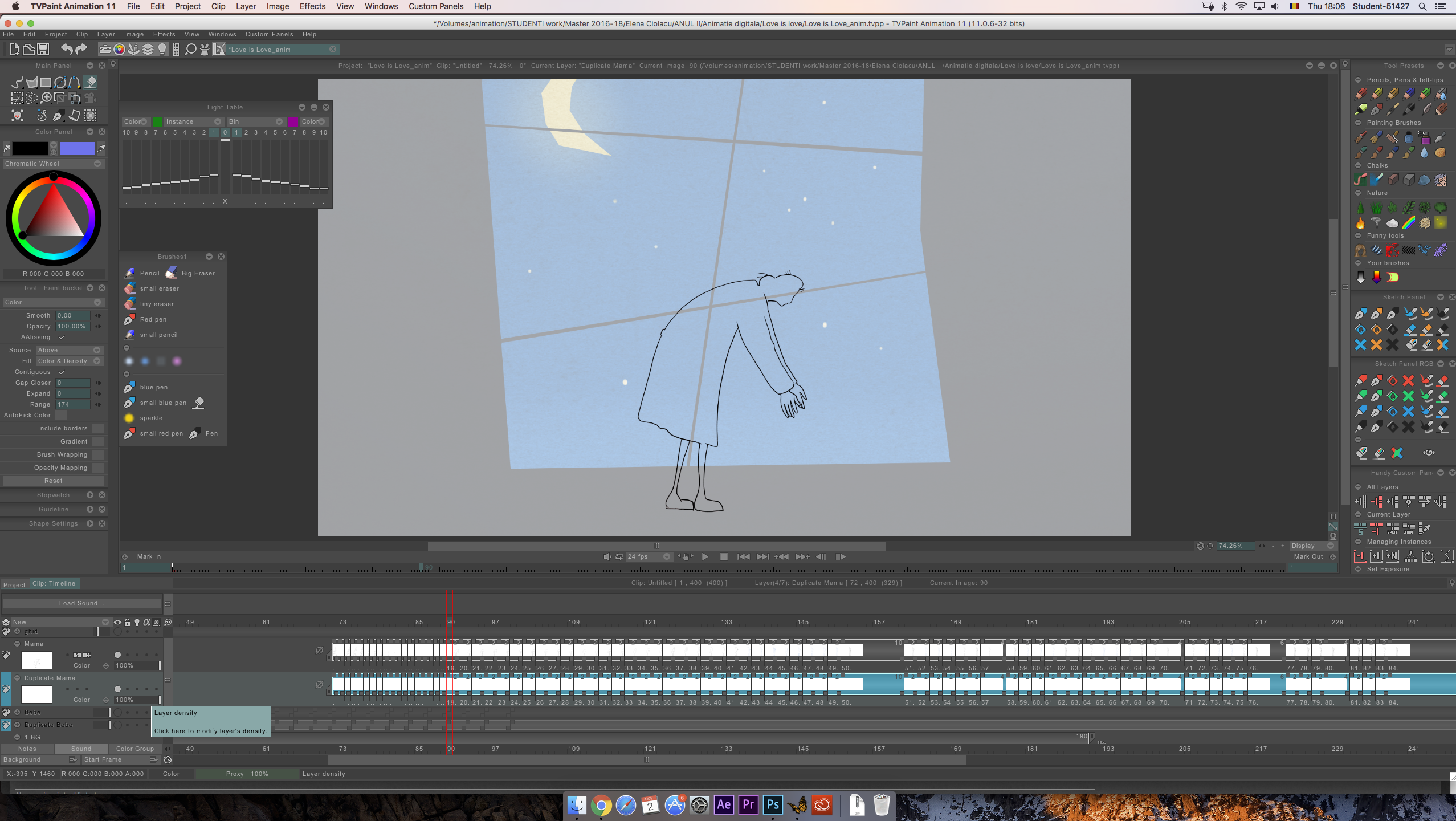The height and width of the screenshot is (821, 1456).
Task: Redo the action with the toolbar arrow
Action: (81, 50)
